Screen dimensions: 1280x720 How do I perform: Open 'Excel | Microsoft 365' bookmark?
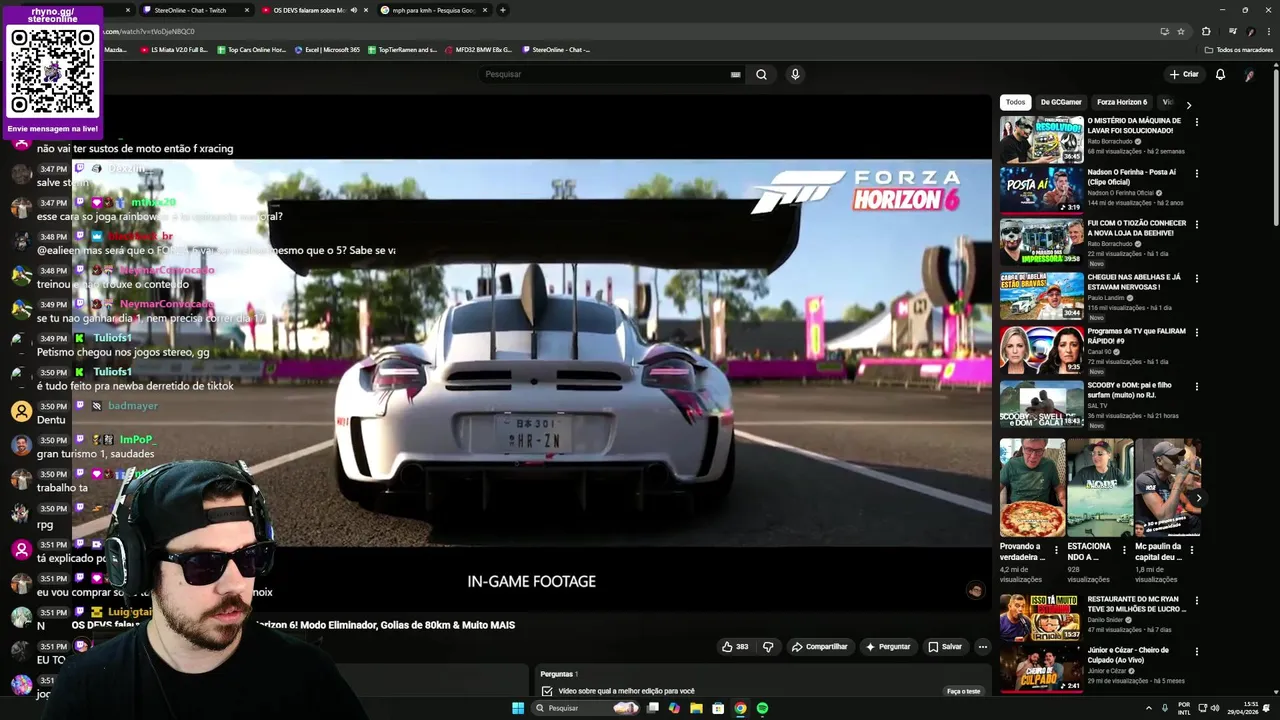click(x=327, y=50)
